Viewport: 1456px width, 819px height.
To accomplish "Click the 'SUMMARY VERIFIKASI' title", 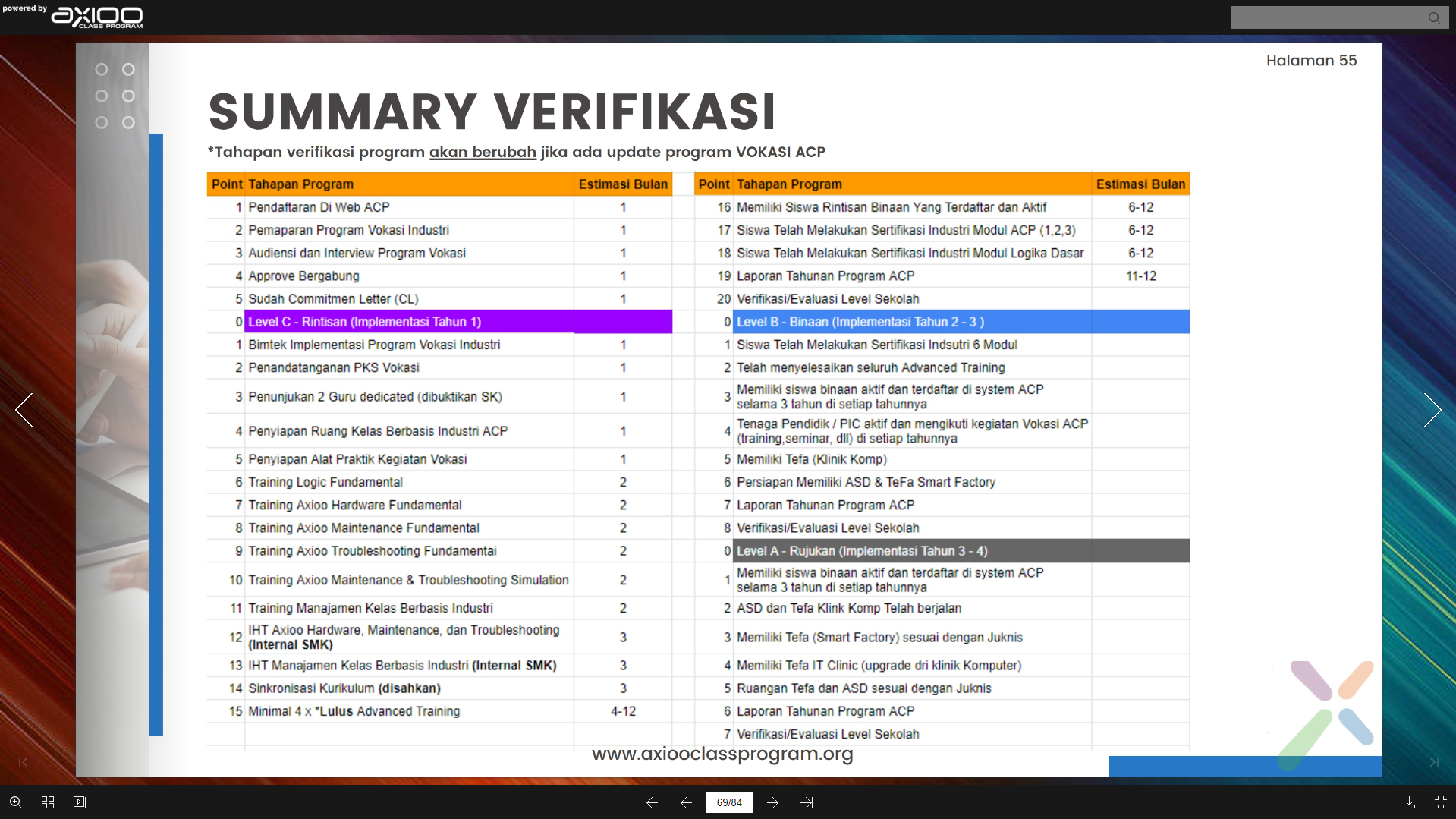I will pyautogui.click(x=492, y=112).
